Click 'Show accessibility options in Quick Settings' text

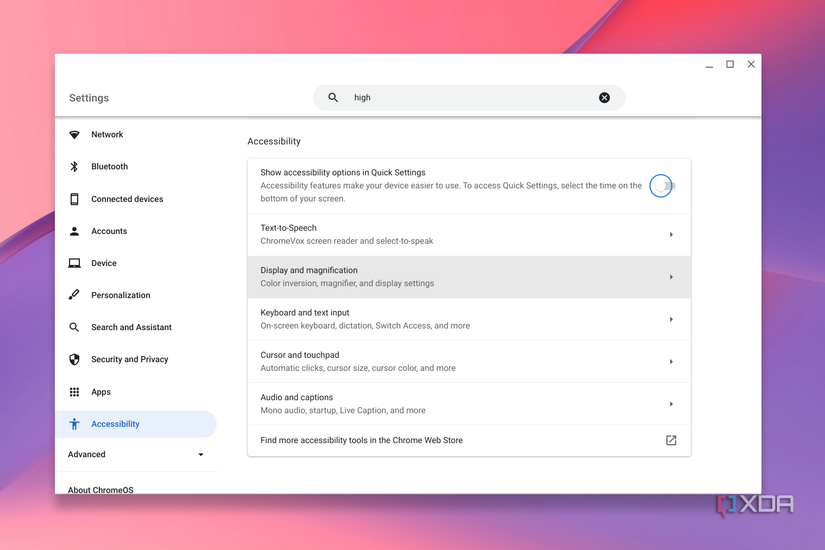click(x=343, y=173)
